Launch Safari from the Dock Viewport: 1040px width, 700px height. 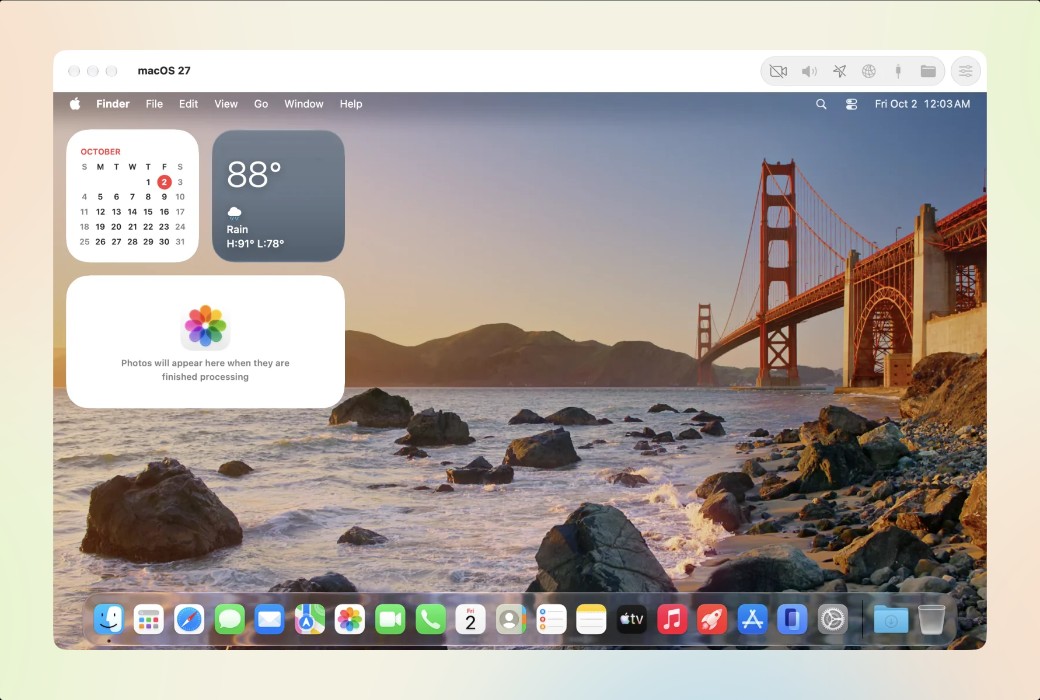[x=189, y=620]
